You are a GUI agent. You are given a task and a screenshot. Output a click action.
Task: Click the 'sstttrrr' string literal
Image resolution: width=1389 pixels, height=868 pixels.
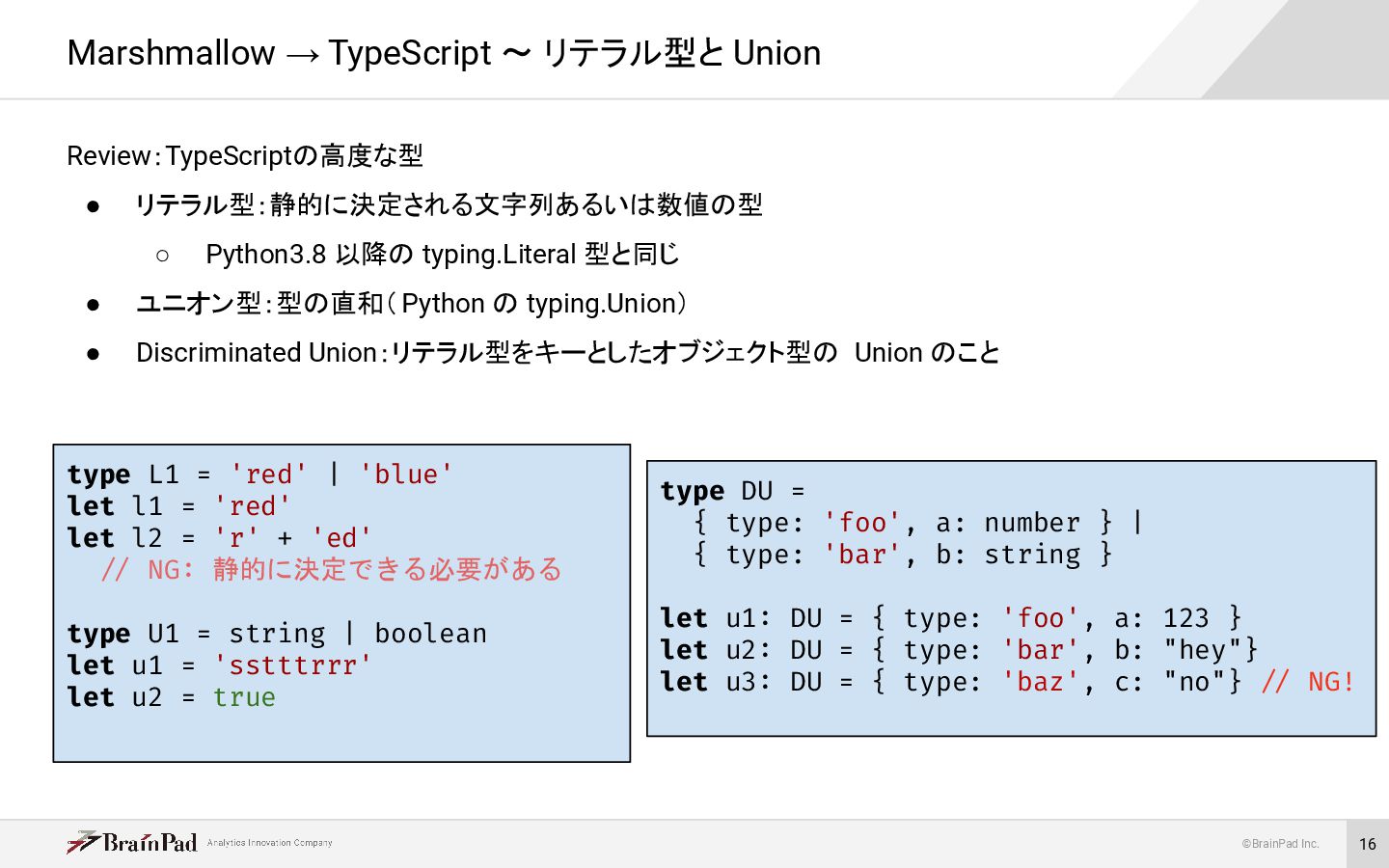point(292,665)
